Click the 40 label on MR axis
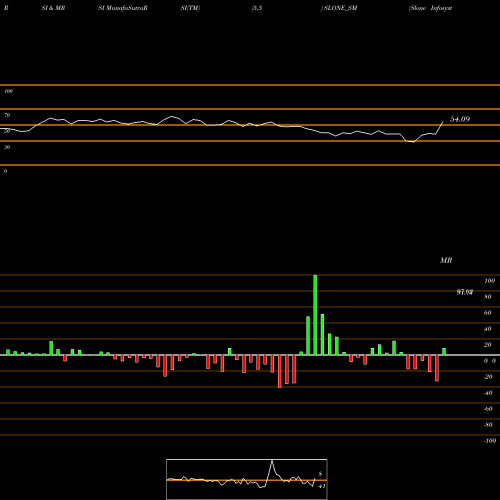This screenshot has width=500, height=500. coord(488,329)
